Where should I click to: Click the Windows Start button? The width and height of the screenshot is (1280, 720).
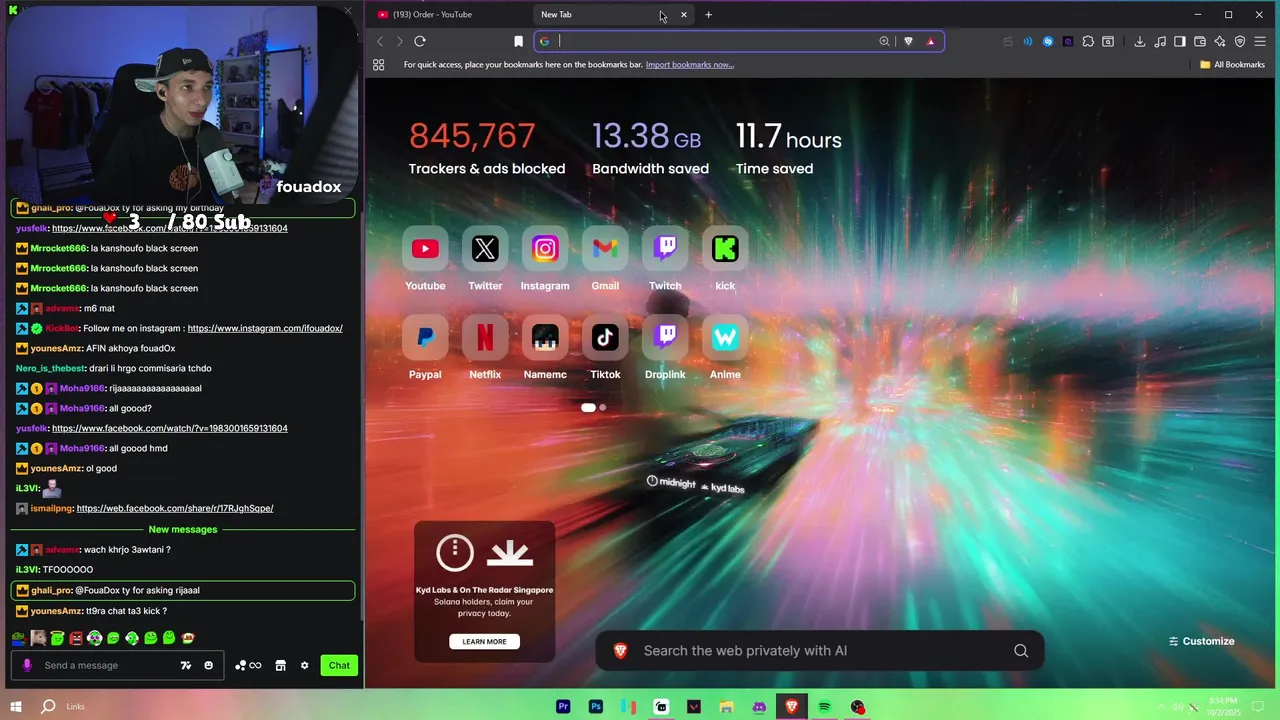point(16,707)
